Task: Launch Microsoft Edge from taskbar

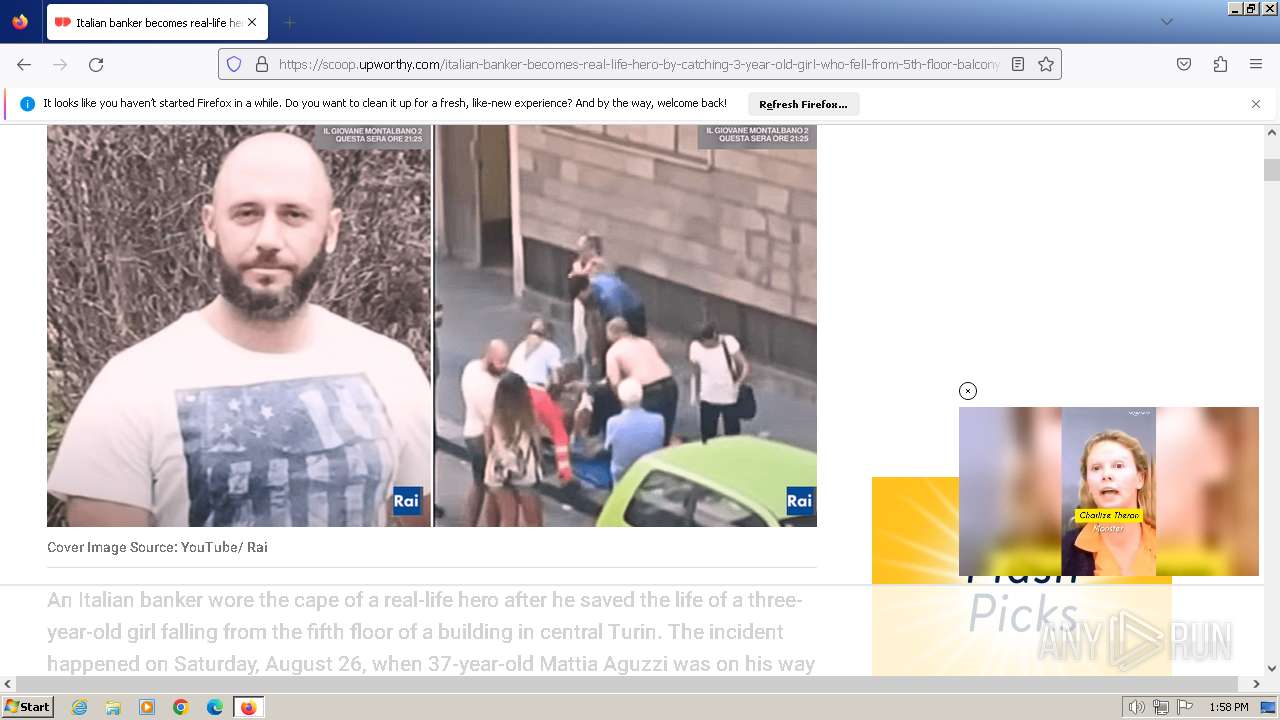Action: tap(215, 707)
